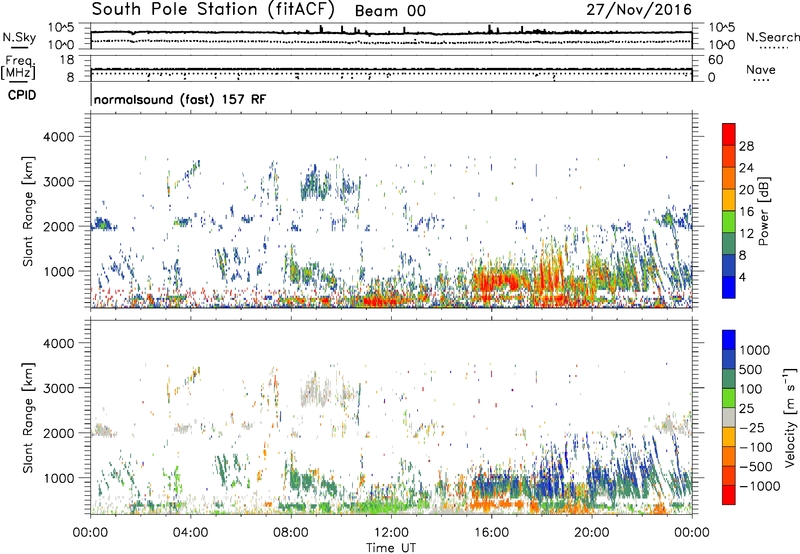The width and height of the screenshot is (800, 554).
Task: Click the '08:00' time axis tick
Action: click(291, 533)
